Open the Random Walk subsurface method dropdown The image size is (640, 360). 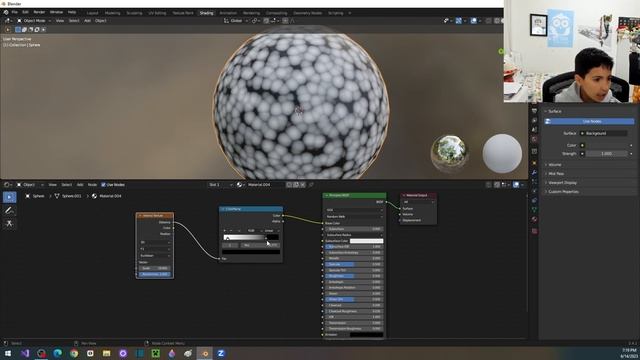tap(354, 217)
